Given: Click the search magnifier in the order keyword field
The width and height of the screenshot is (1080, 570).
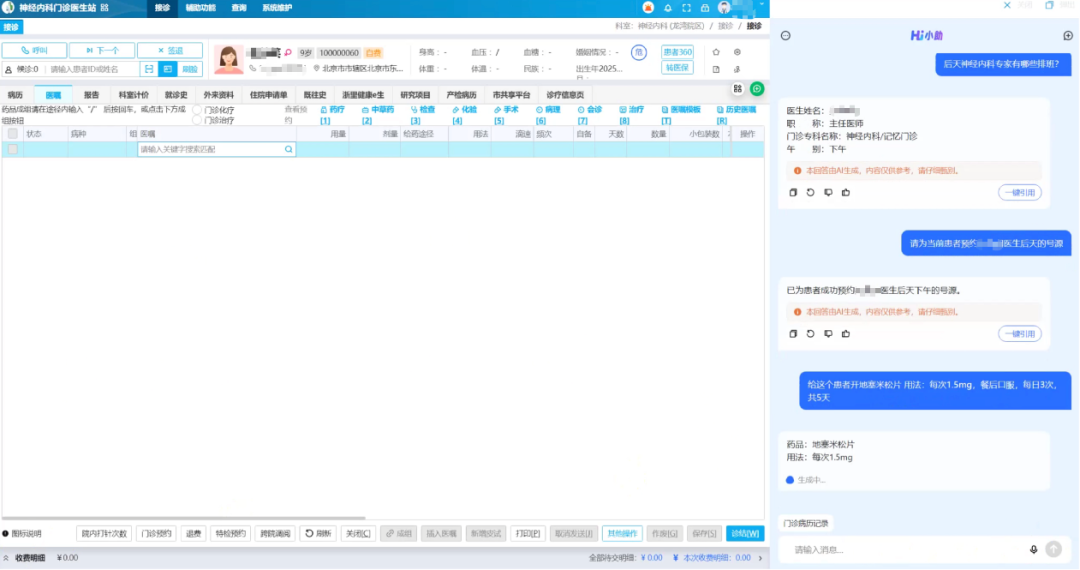Looking at the screenshot, I should click(x=289, y=149).
